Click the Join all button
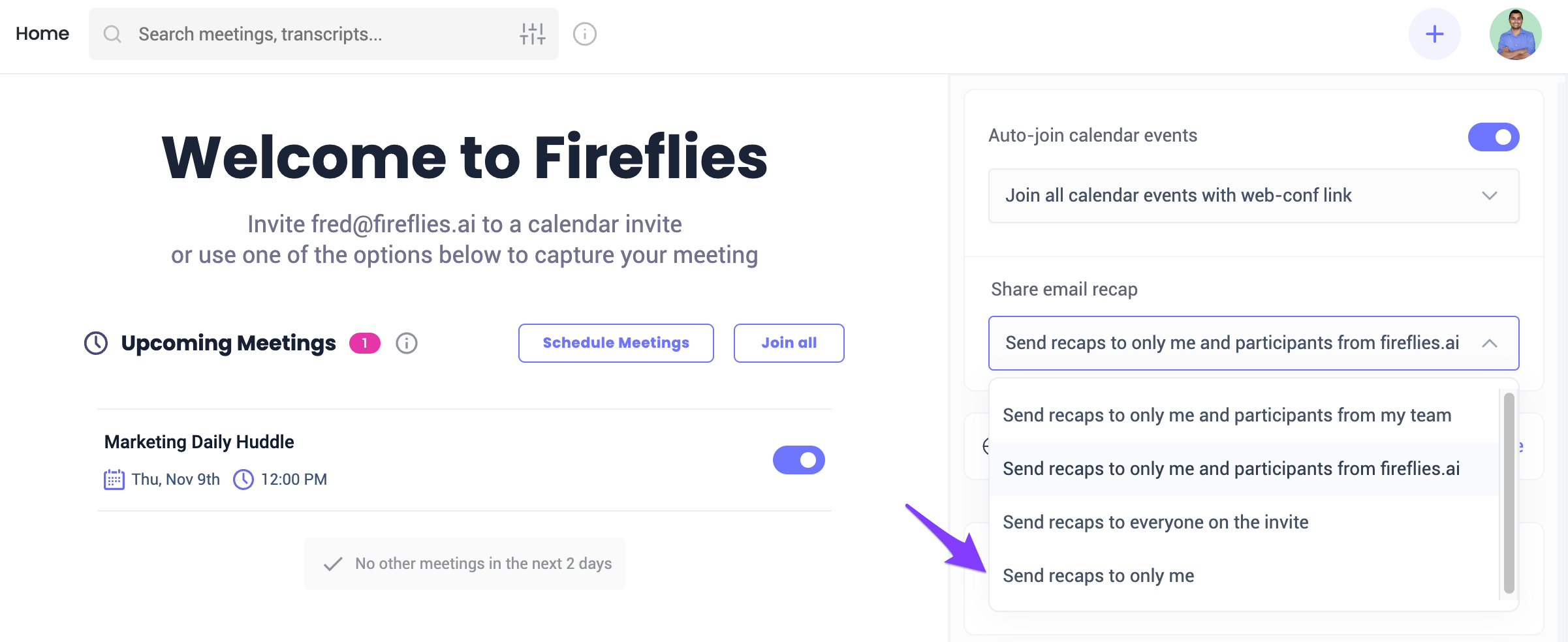Screen dimensions: 1568x642 click(789, 343)
